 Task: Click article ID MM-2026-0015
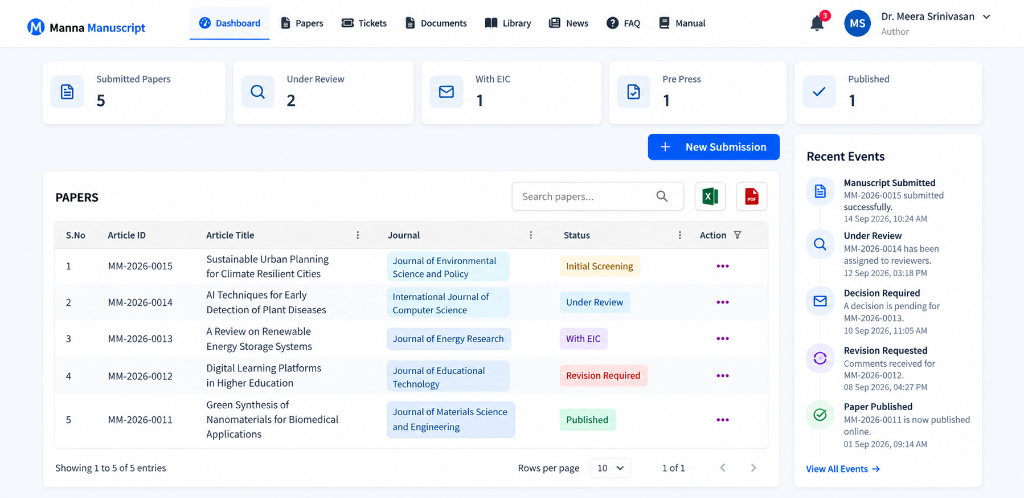tap(140, 266)
